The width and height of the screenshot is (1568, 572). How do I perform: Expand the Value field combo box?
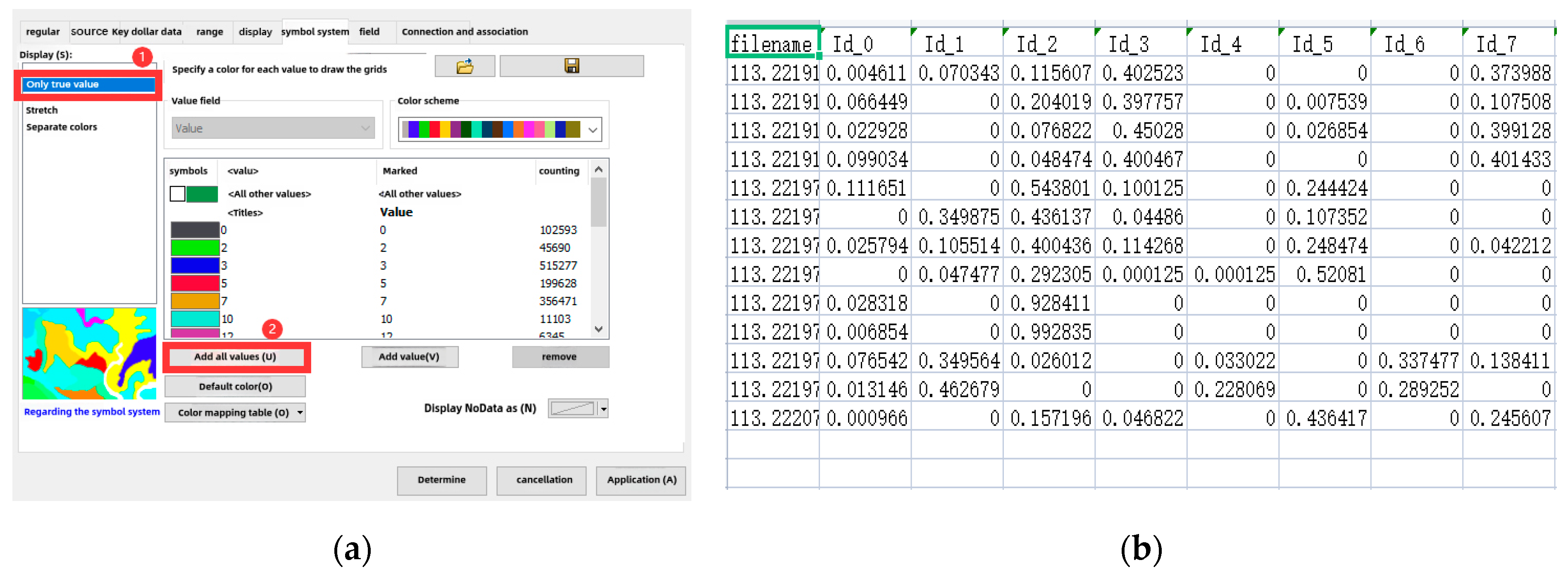click(x=365, y=128)
